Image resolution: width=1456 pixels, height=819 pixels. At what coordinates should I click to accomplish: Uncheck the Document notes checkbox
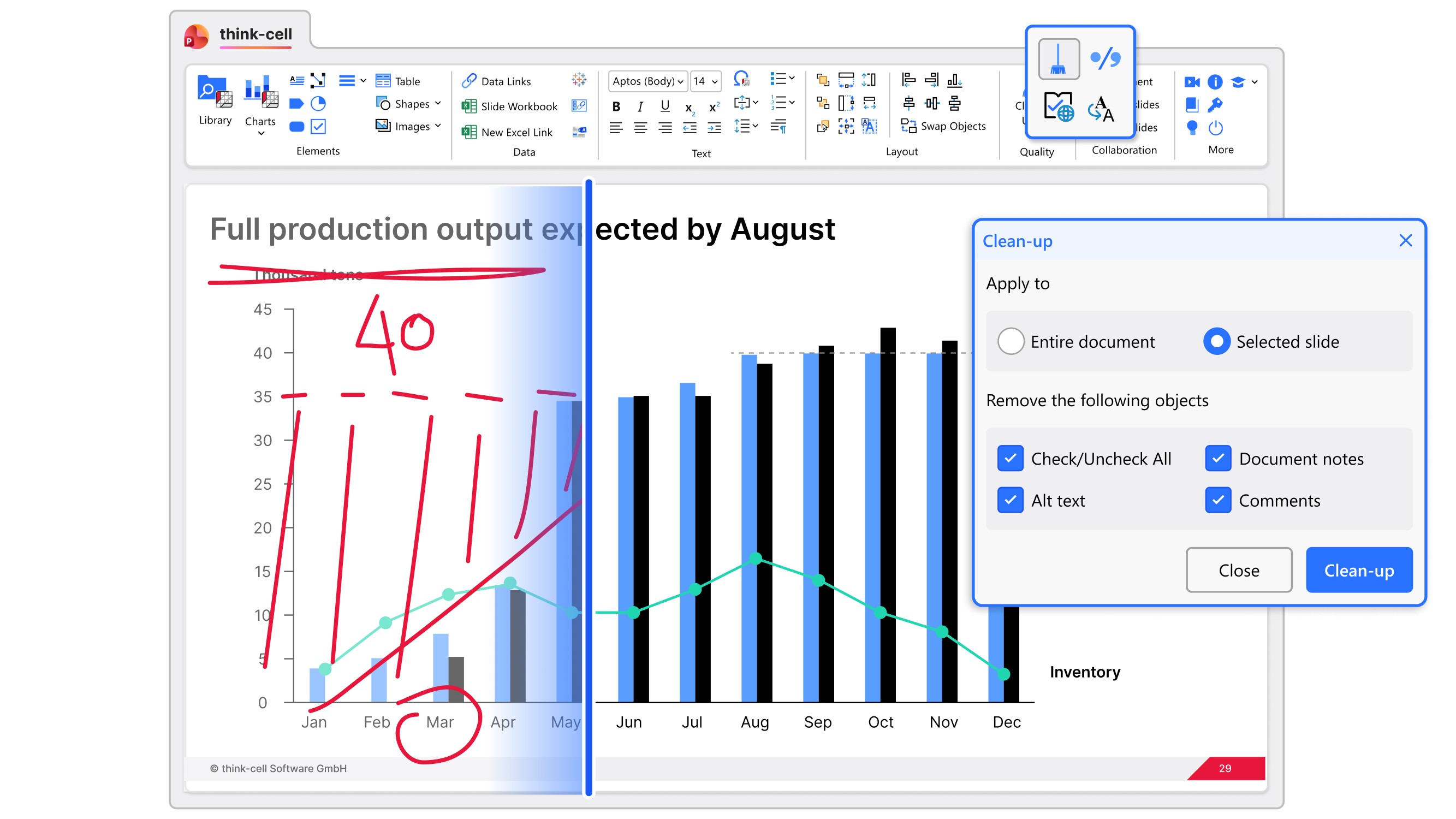coord(1218,459)
